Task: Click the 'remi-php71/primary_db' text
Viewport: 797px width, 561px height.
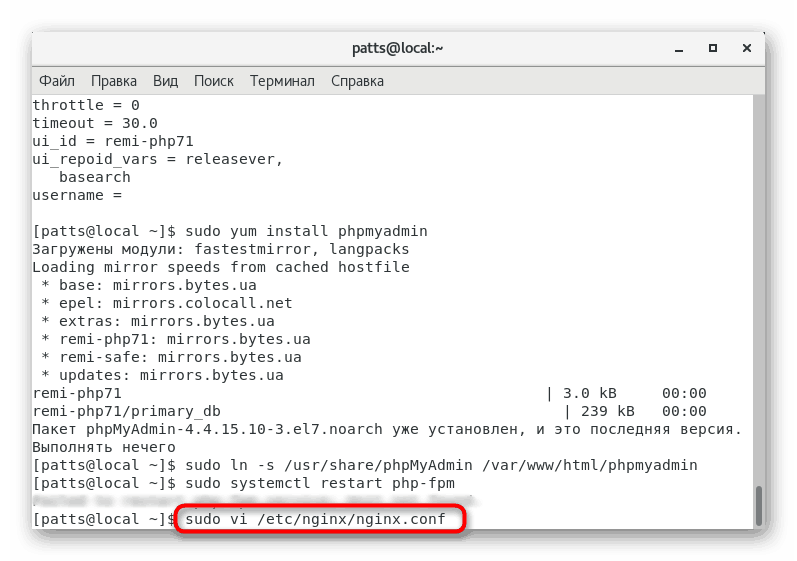Action: (x=127, y=412)
